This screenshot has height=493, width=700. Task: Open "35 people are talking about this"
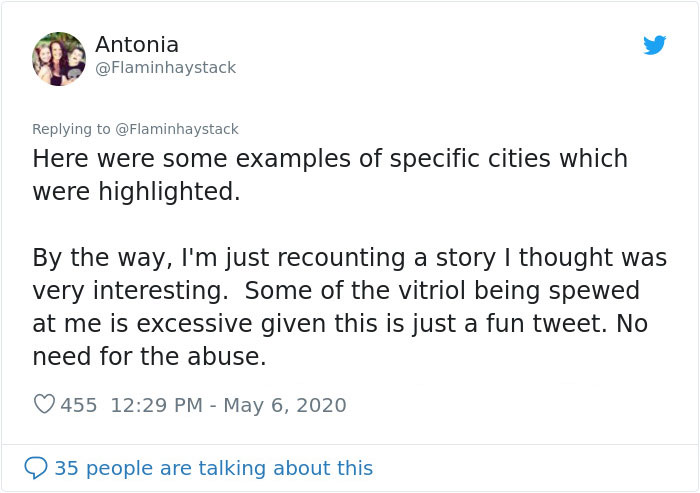[213, 467]
